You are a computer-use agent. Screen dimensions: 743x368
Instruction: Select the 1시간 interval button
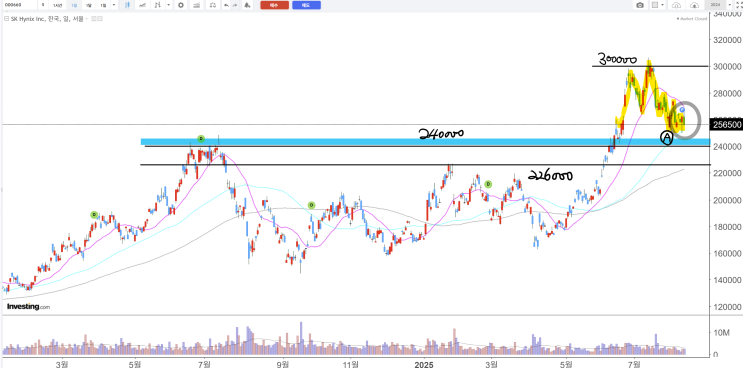pos(57,5)
